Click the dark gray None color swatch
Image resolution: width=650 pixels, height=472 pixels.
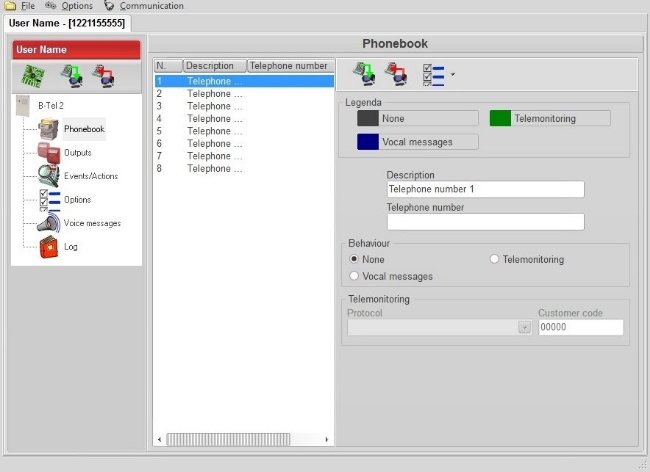[368, 119]
